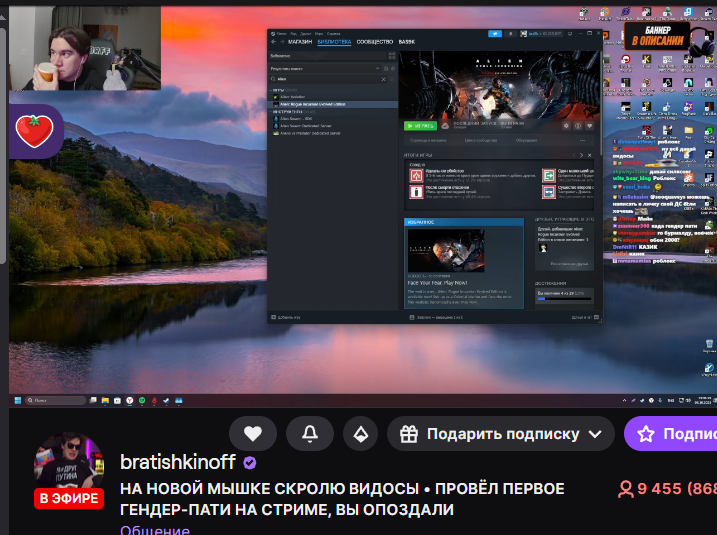Screen dimensions: 717x535
Task: Click heart follow button below stream
Action: 253,433
